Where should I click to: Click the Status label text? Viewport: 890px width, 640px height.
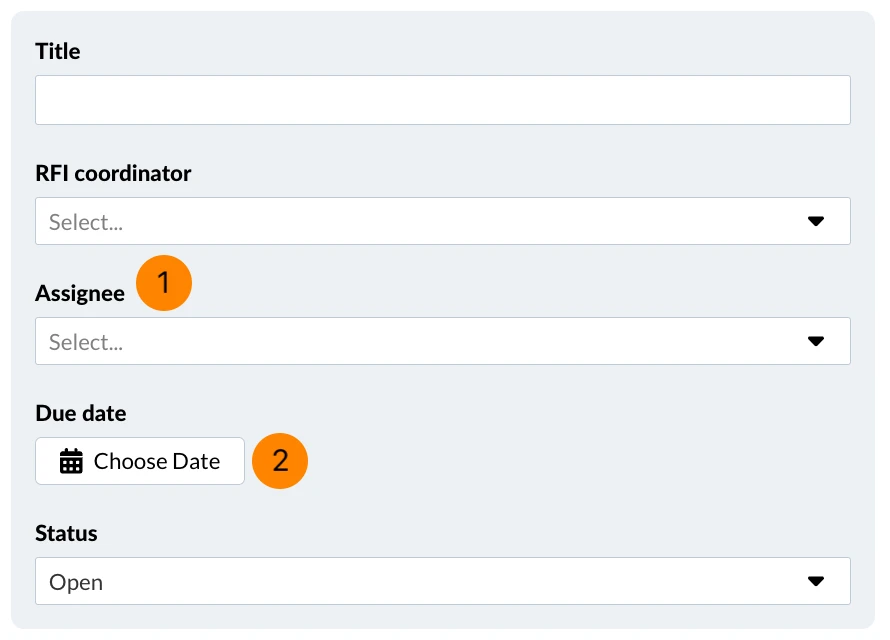tap(66, 533)
